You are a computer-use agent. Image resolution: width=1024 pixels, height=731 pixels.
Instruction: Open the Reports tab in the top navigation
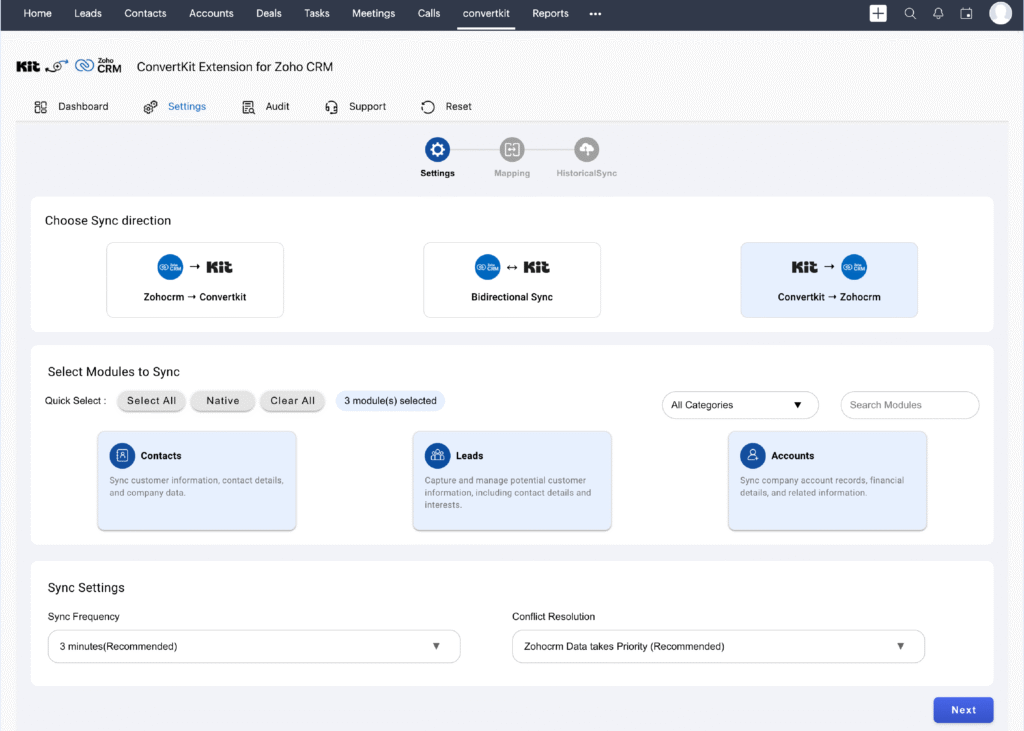pyautogui.click(x=550, y=14)
